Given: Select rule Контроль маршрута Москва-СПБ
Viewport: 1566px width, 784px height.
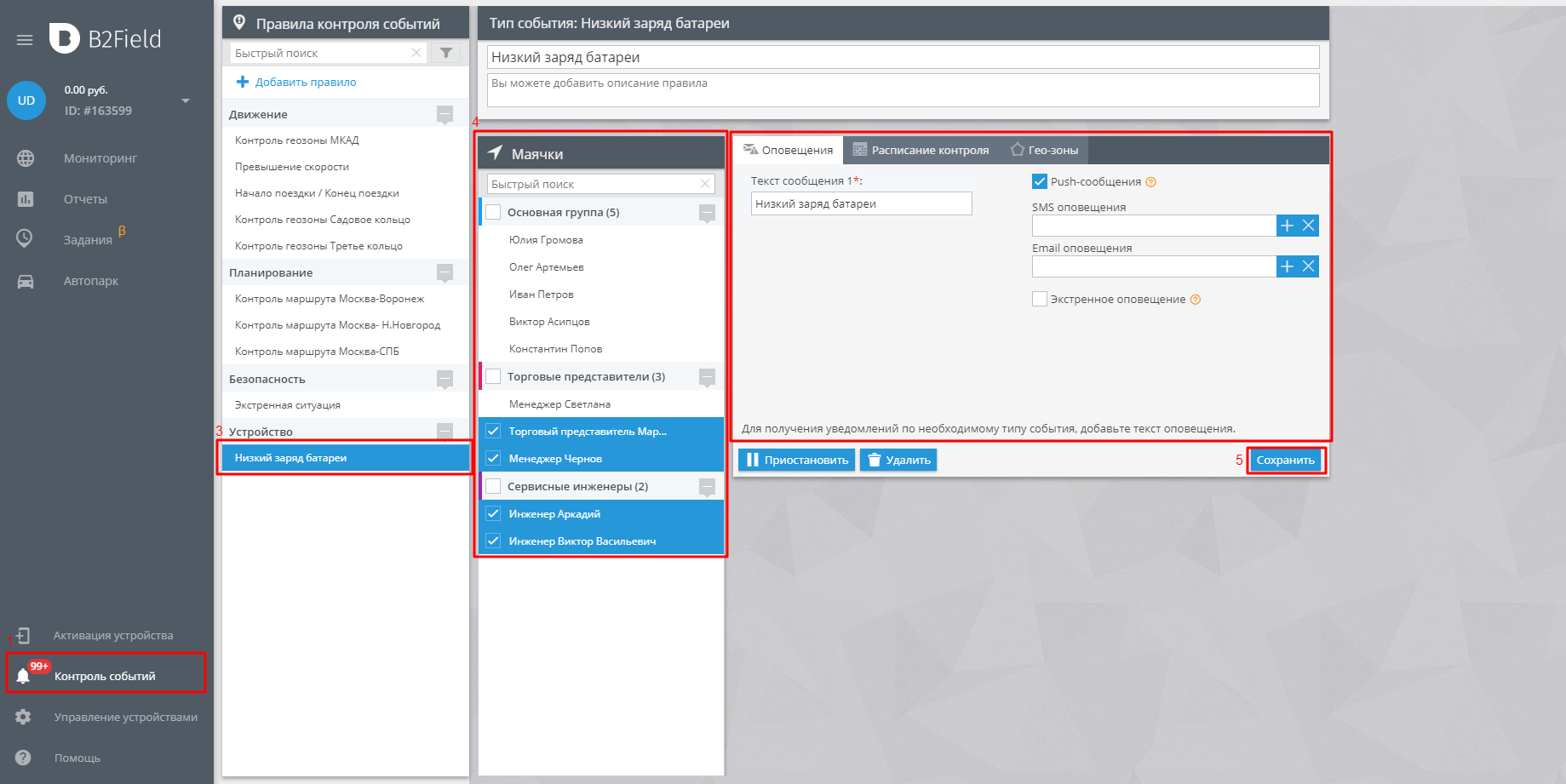Looking at the screenshot, I should [x=345, y=352].
